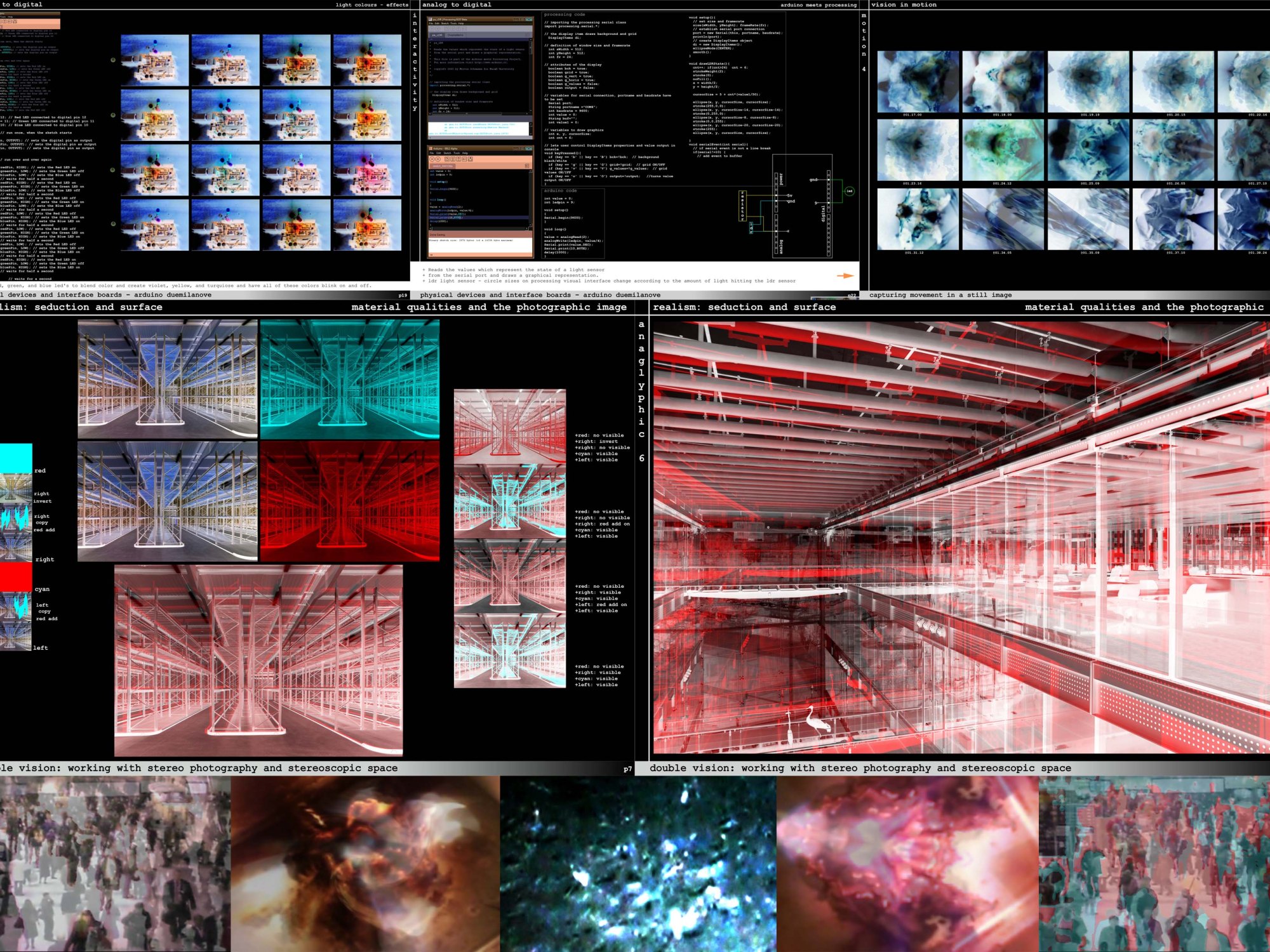Click the solid red color swatch

click(x=16, y=576)
